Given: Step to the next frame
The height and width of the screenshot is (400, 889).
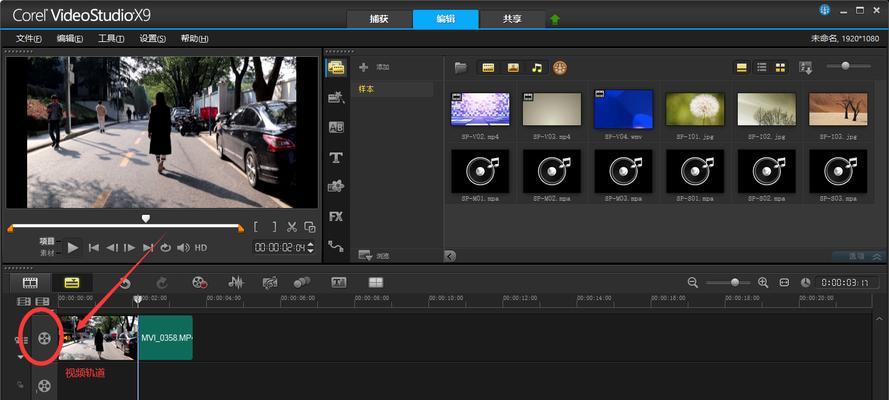Looking at the screenshot, I should (130, 248).
